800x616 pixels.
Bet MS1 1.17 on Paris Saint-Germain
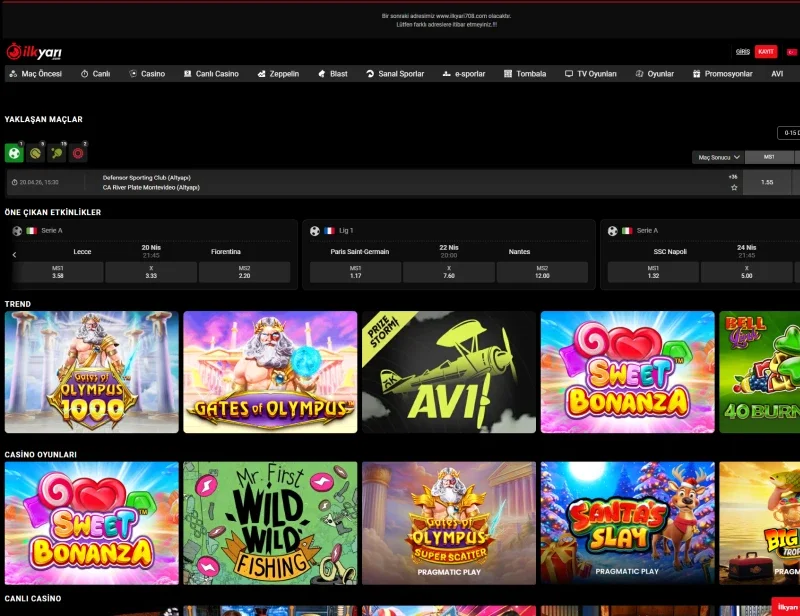pos(356,272)
